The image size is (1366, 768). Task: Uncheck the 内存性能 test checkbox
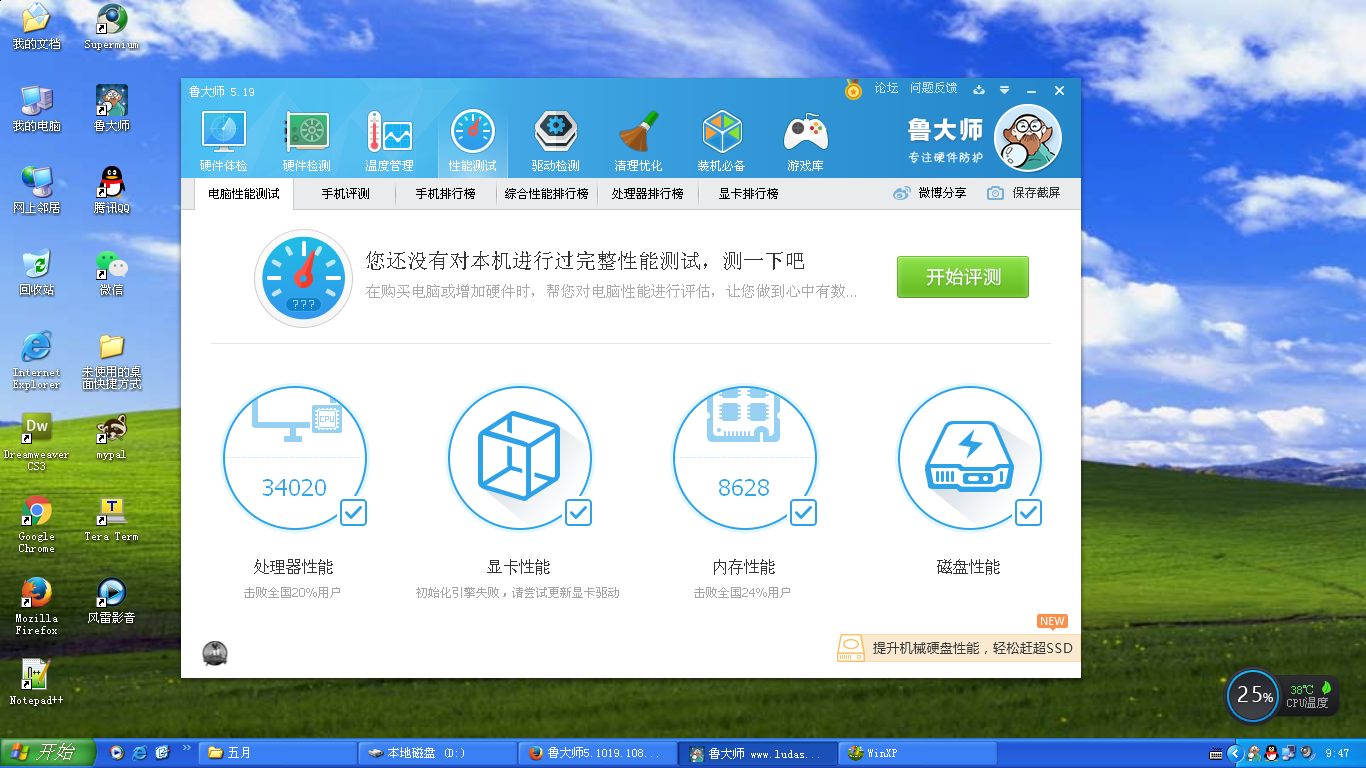coord(804,513)
